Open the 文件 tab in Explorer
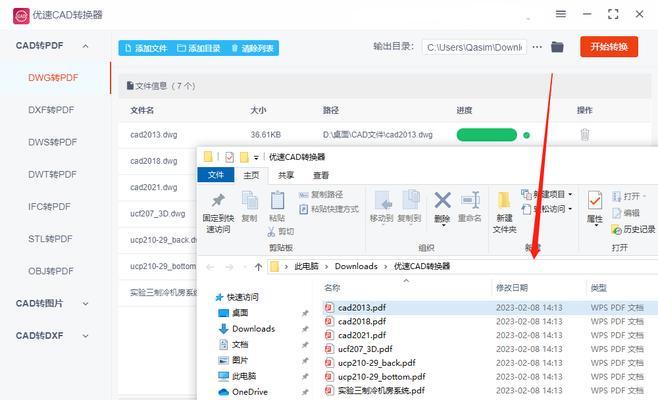The image size is (658, 400). click(216, 175)
